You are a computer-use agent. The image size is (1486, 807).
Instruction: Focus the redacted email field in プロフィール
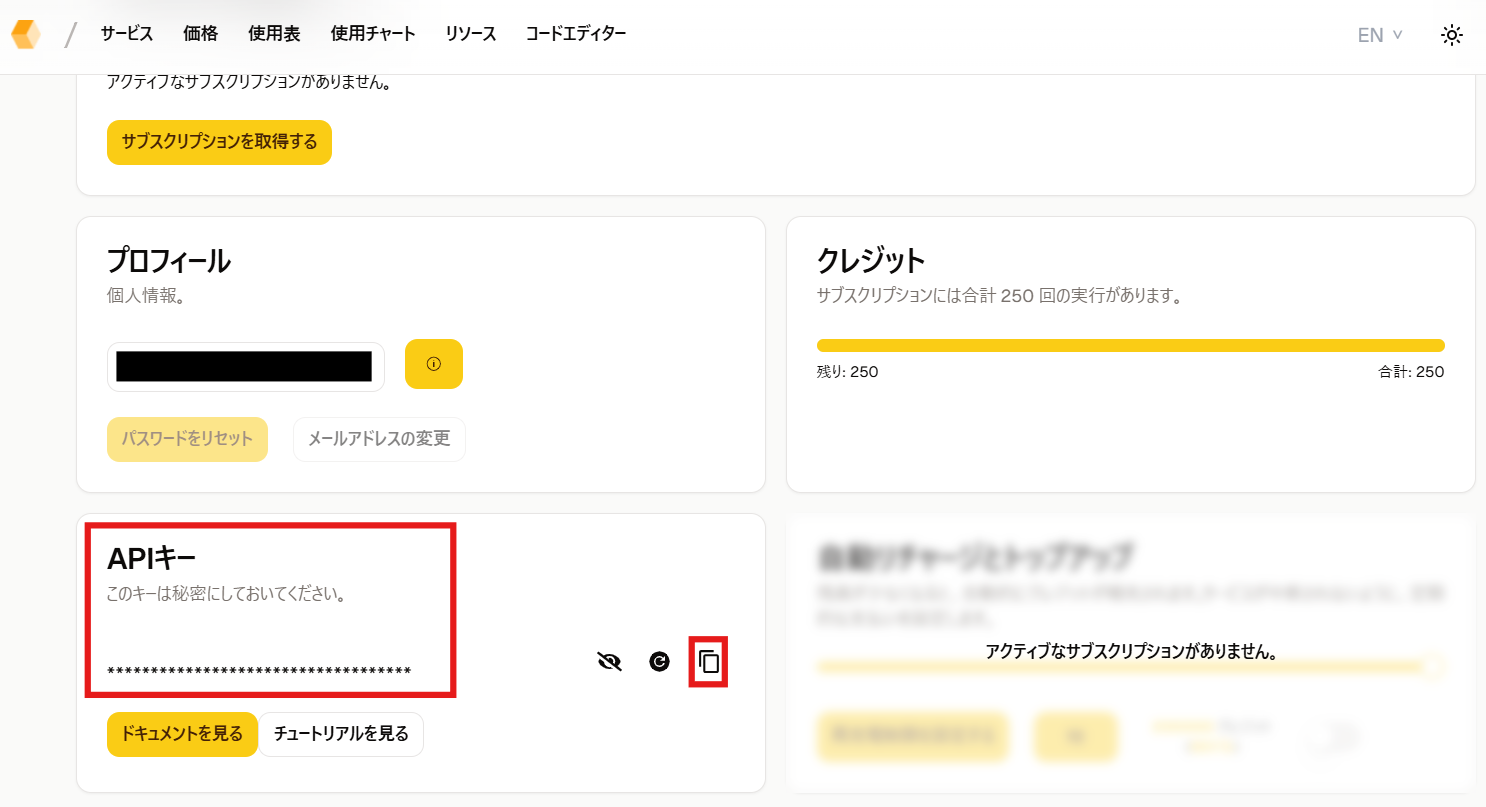(x=246, y=366)
